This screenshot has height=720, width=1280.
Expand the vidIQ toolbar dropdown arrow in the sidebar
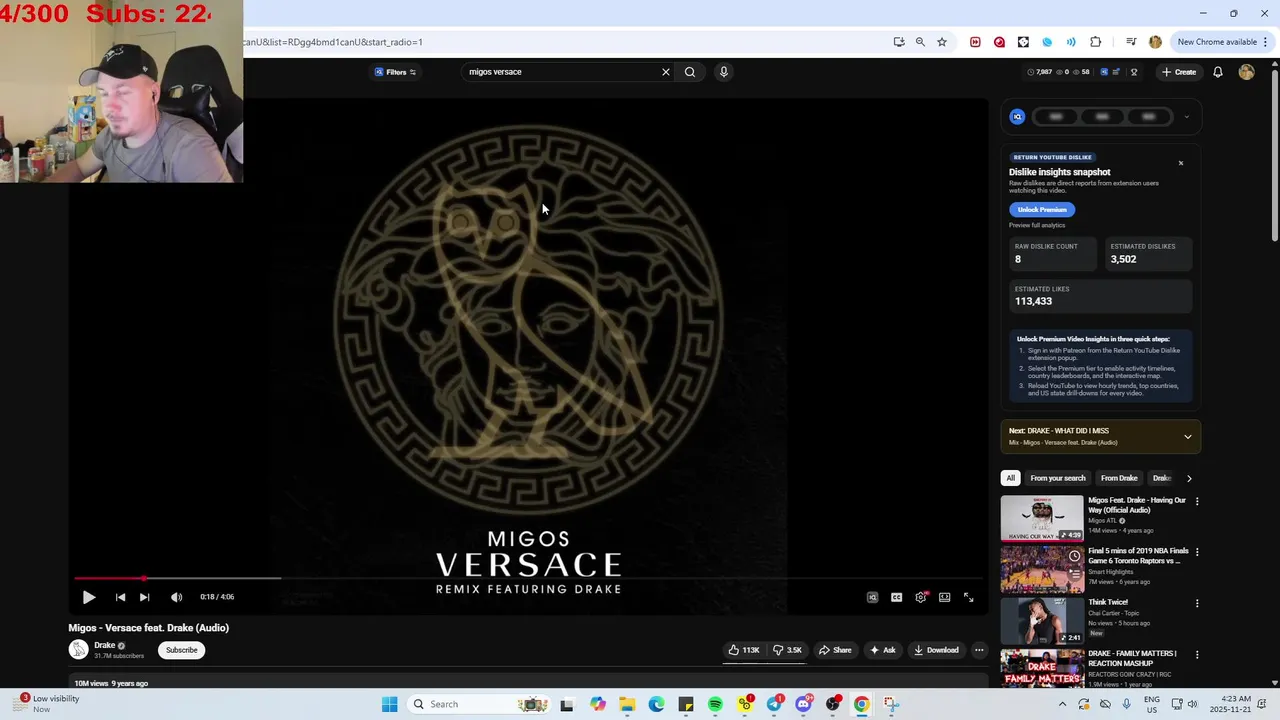(1187, 117)
